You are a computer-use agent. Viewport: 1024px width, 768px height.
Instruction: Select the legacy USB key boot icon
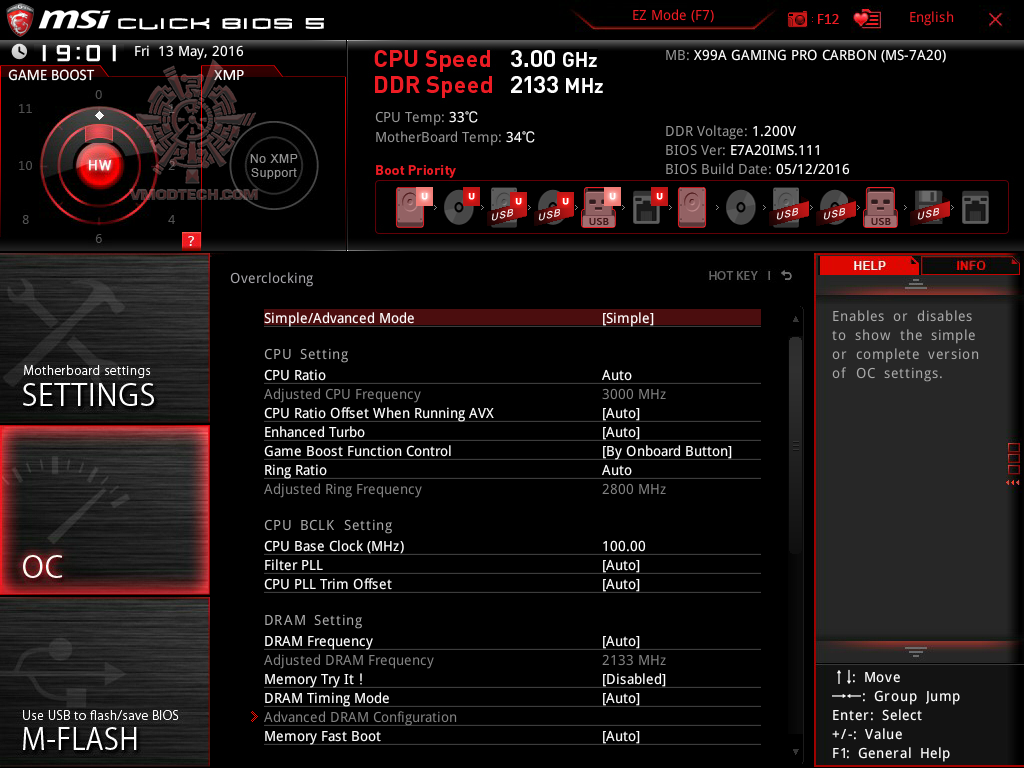[x=880, y=207]
